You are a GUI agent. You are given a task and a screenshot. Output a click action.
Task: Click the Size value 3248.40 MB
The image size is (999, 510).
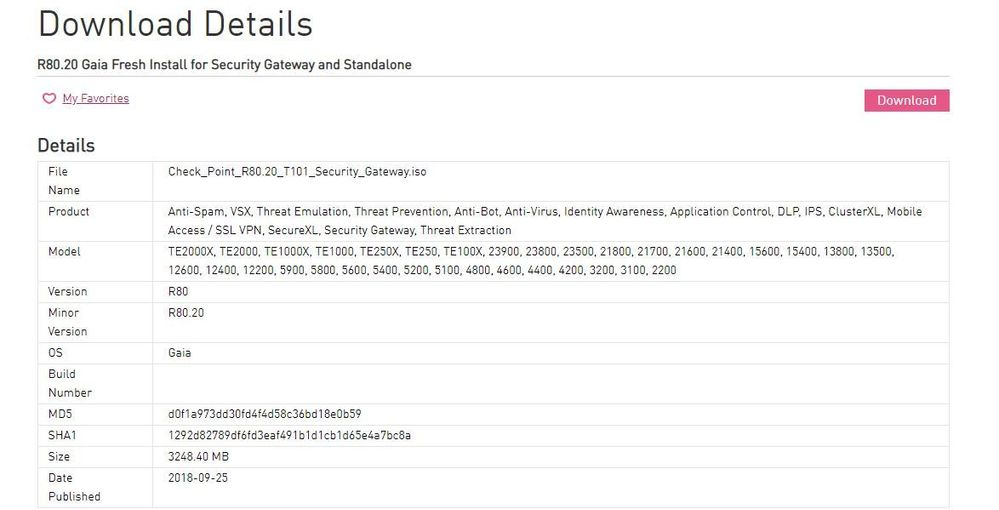(207, 456)
